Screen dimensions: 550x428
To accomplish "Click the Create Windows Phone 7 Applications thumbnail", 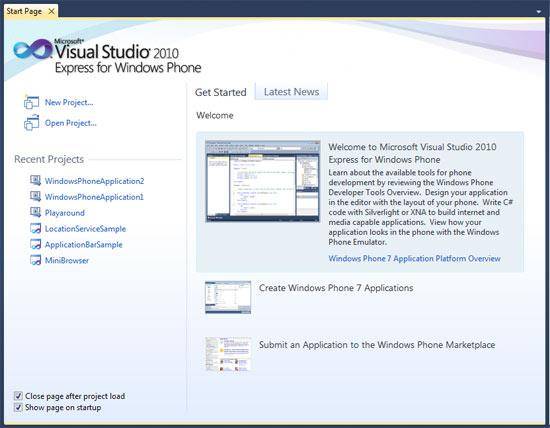I will (228, 297).
